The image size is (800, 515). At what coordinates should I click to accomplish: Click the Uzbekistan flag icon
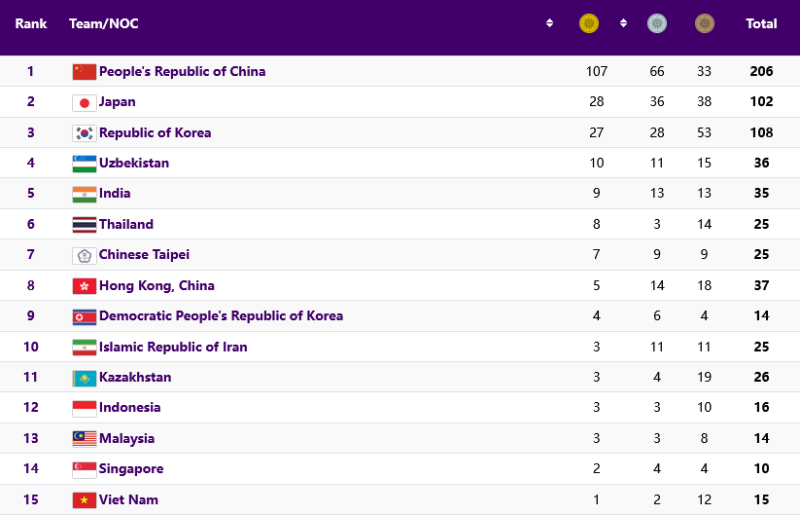tap(84, 164)
